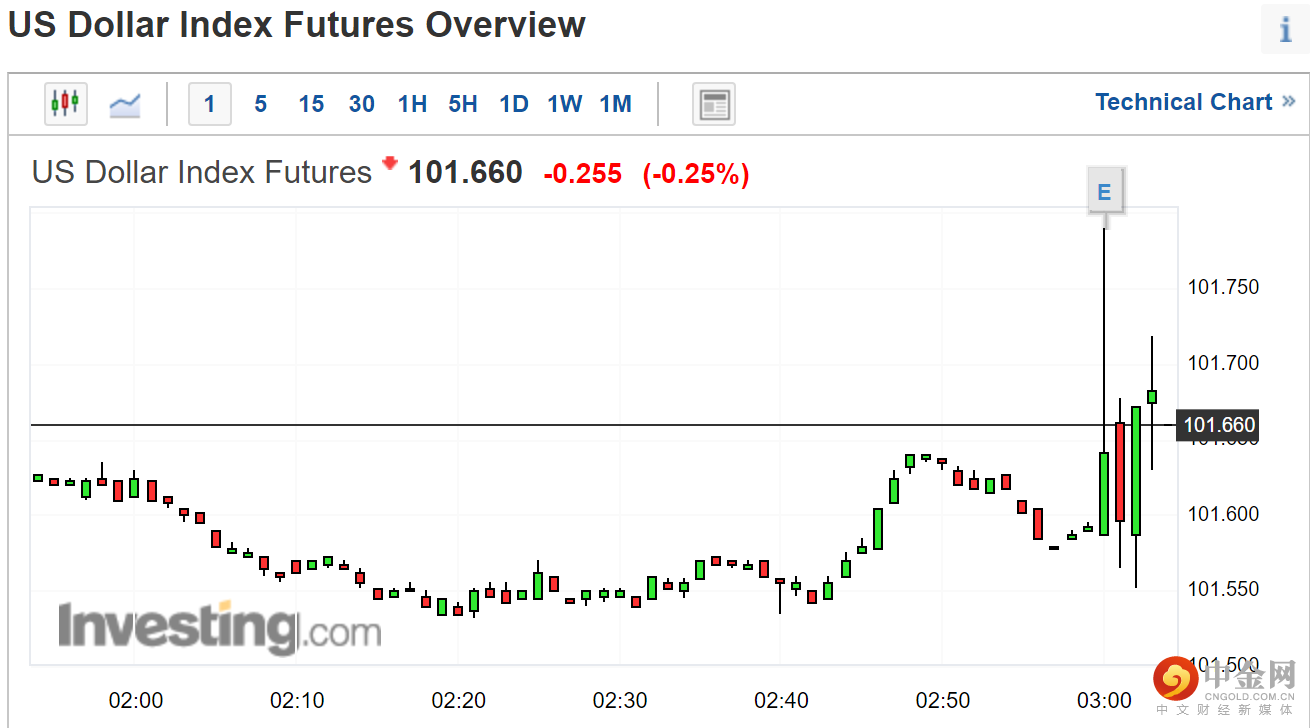Show the 1M monthly chart
This screenshot has height=728, width=1310.
point(616,104)
